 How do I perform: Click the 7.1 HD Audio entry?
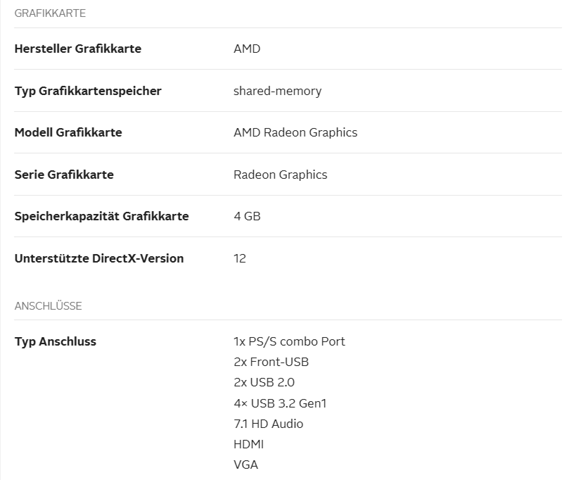tap(268, 424)
